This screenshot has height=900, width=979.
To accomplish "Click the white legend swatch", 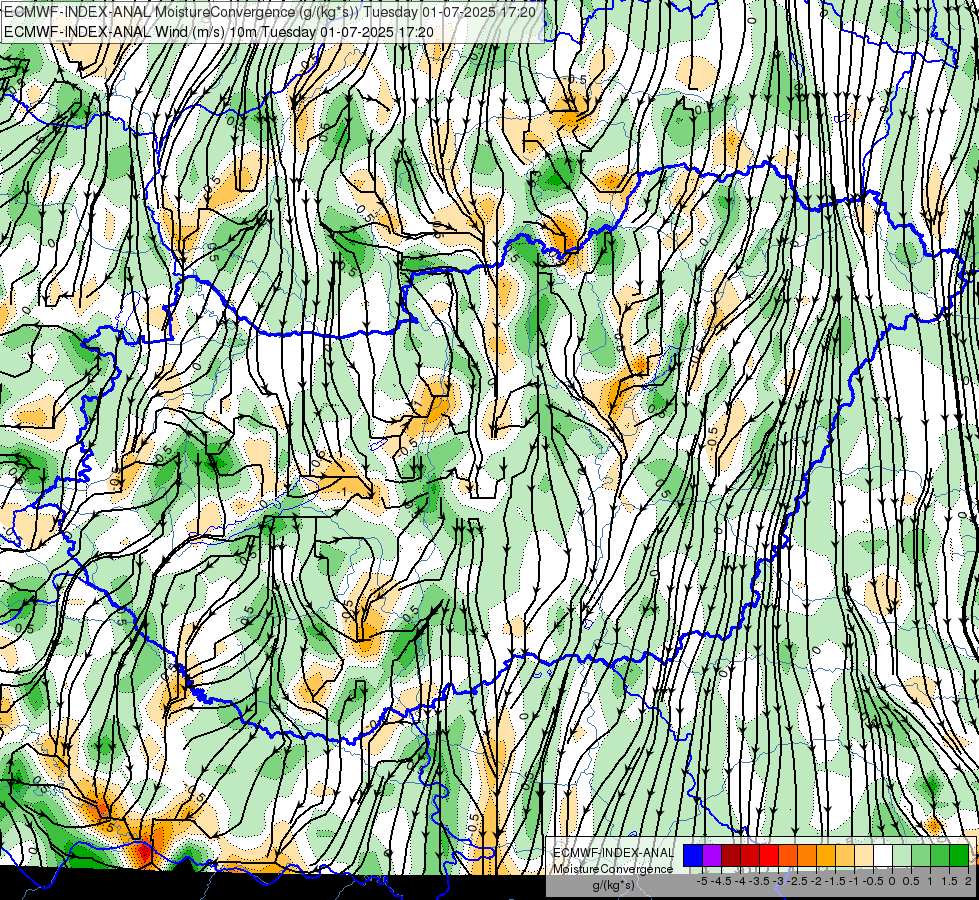I will tap(883, 856).
